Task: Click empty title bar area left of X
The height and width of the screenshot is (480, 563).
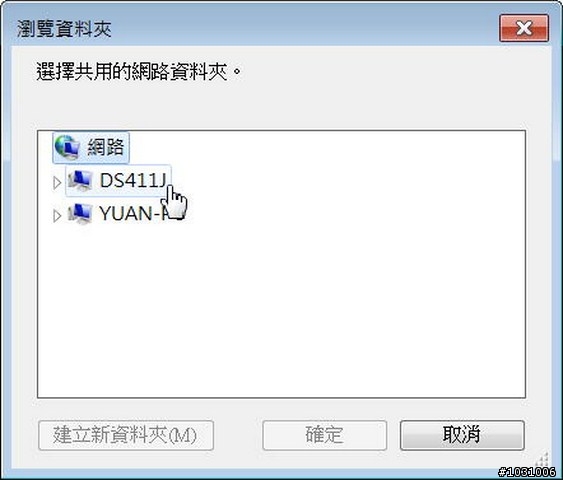Action: (x=305, y=28)
